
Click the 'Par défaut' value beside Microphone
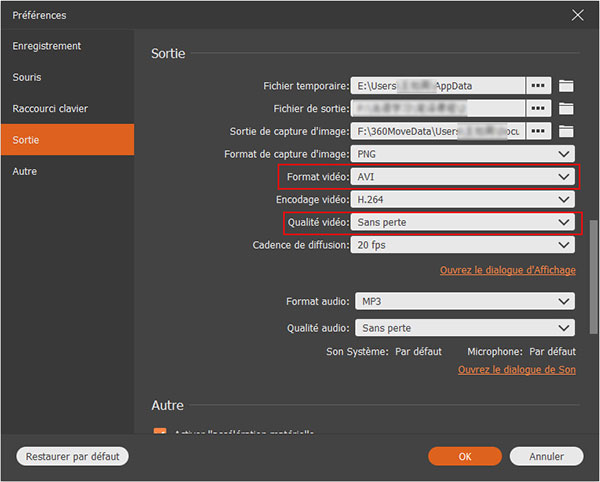point(553,352)
